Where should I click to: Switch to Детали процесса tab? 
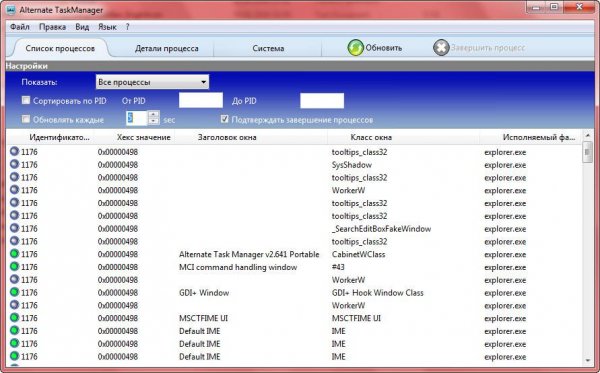(166, 48)
